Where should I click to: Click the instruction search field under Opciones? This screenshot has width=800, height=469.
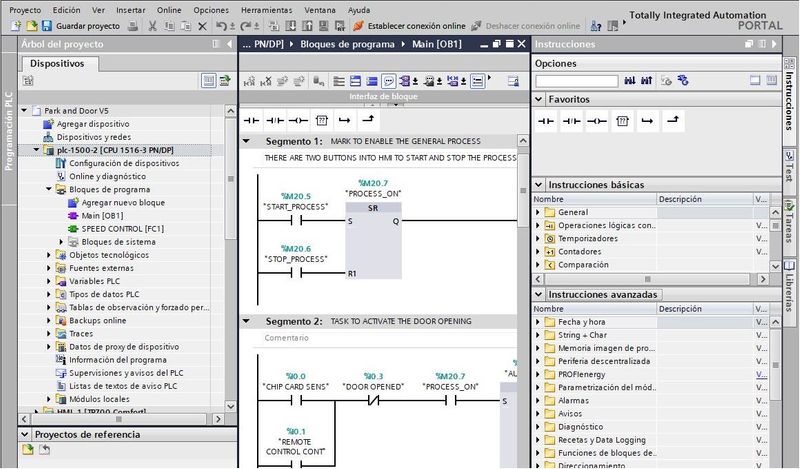pos(577,81)
